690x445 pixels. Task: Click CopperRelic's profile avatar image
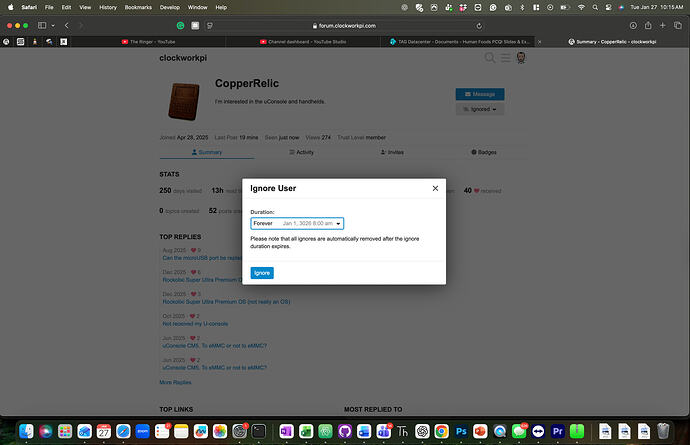[184, 101]
